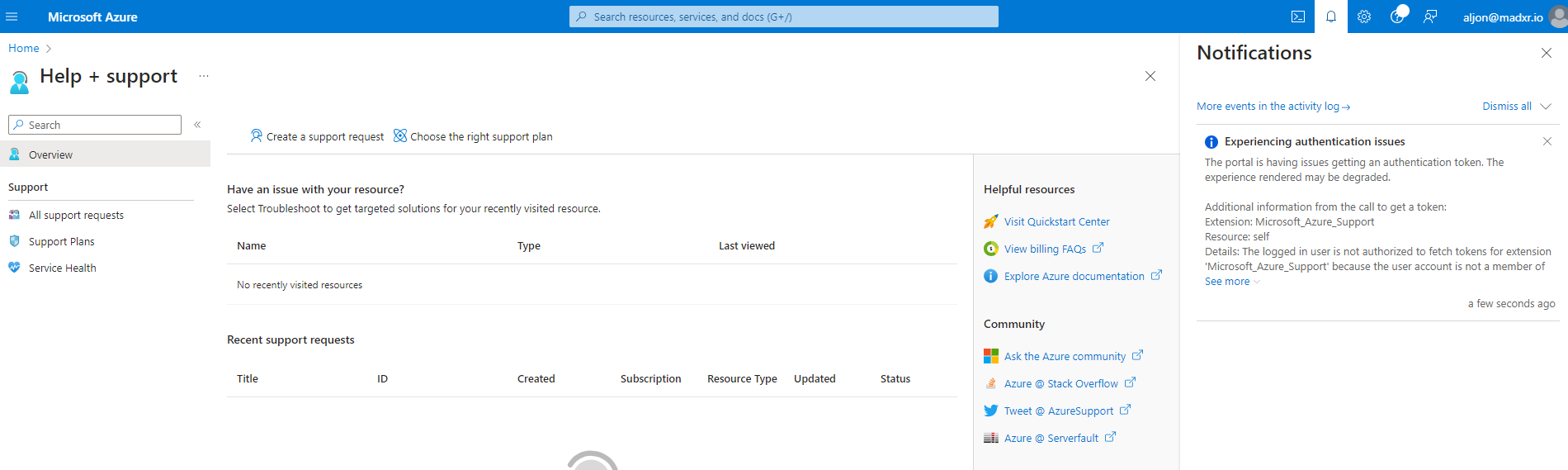This screenshot has height=470, width=1568.
Task: Sort support requests by Created
Action: pos(536,379)
